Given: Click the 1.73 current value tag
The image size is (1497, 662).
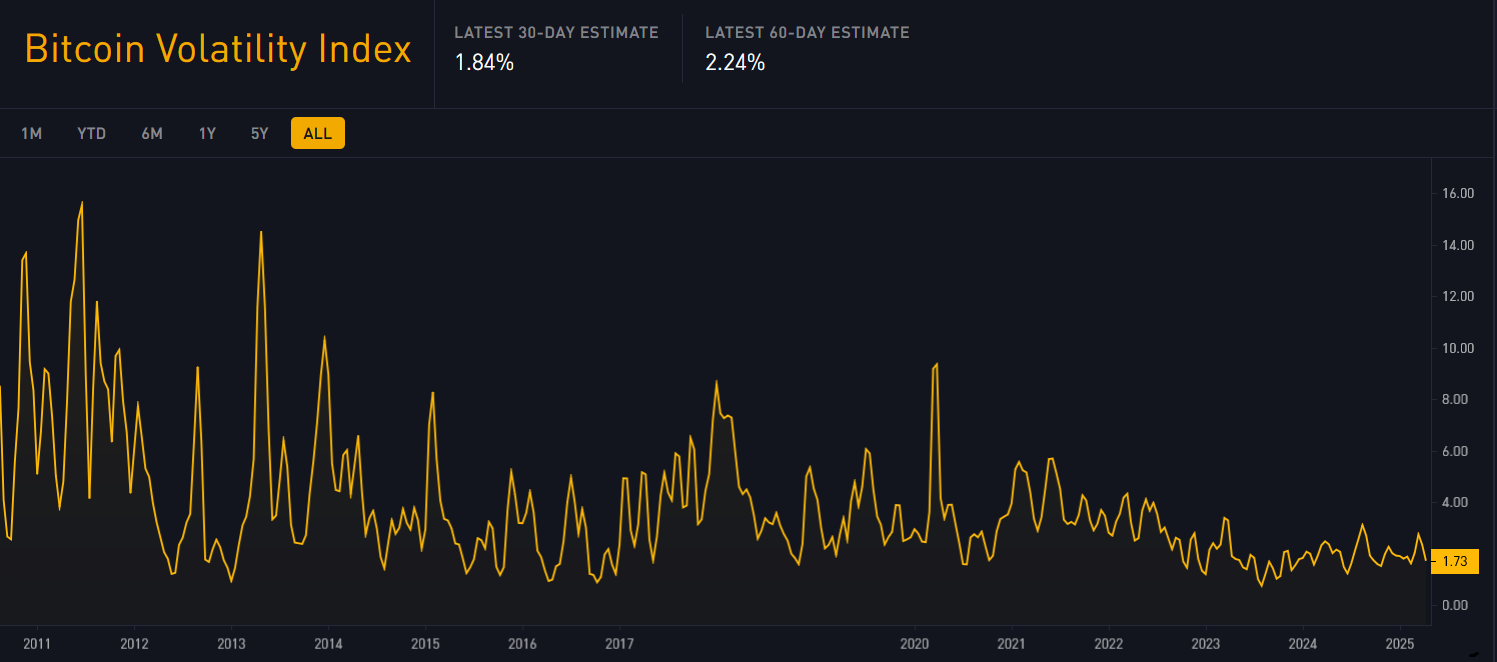Looking at the screenshot, I should 1455,562.
